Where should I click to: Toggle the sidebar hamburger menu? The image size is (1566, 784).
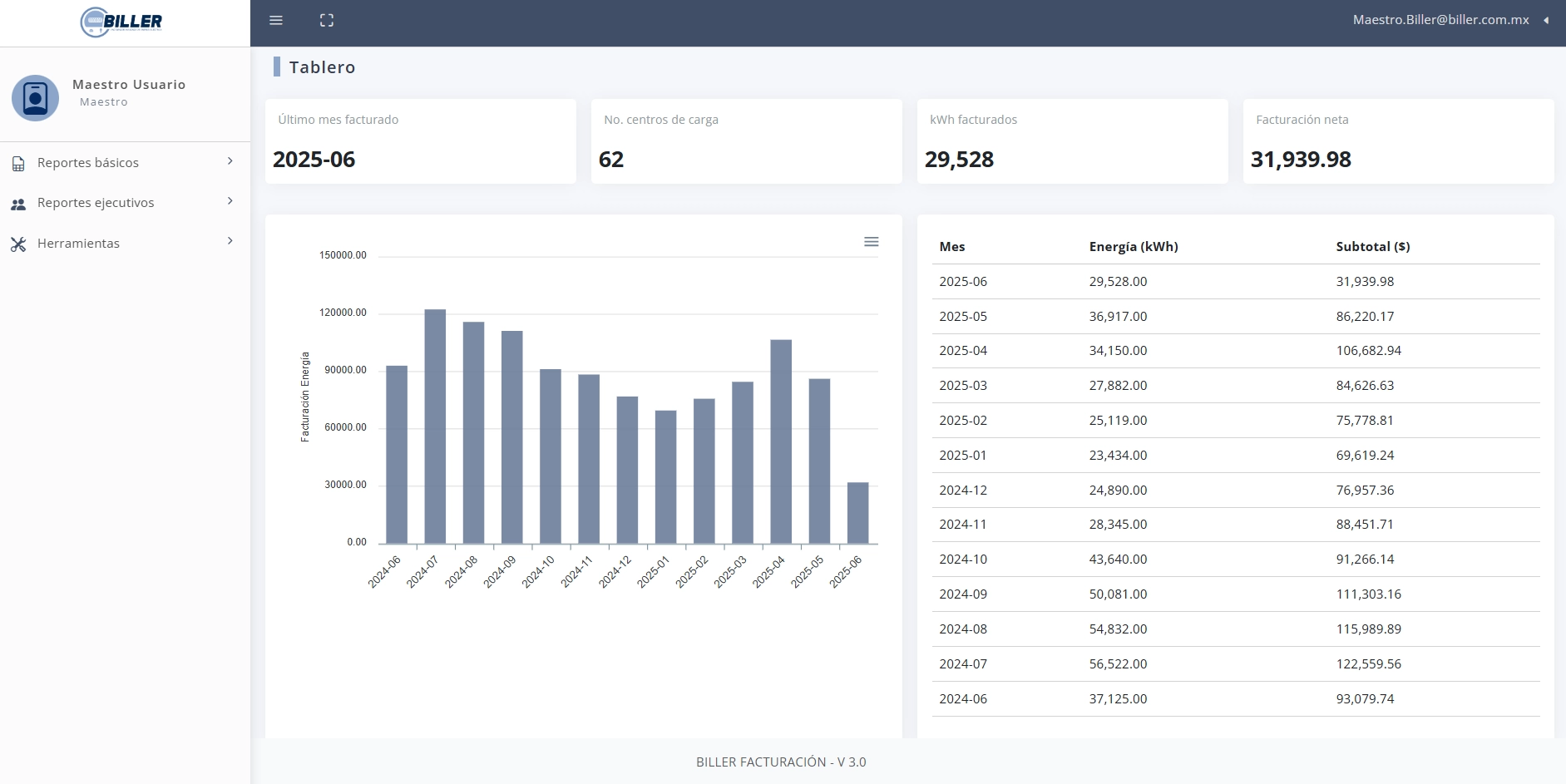tap(276, 20)
